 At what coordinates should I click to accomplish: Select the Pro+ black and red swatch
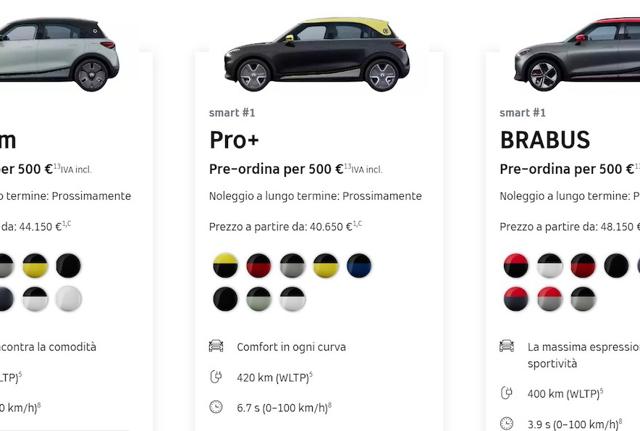tap(259, 265)
